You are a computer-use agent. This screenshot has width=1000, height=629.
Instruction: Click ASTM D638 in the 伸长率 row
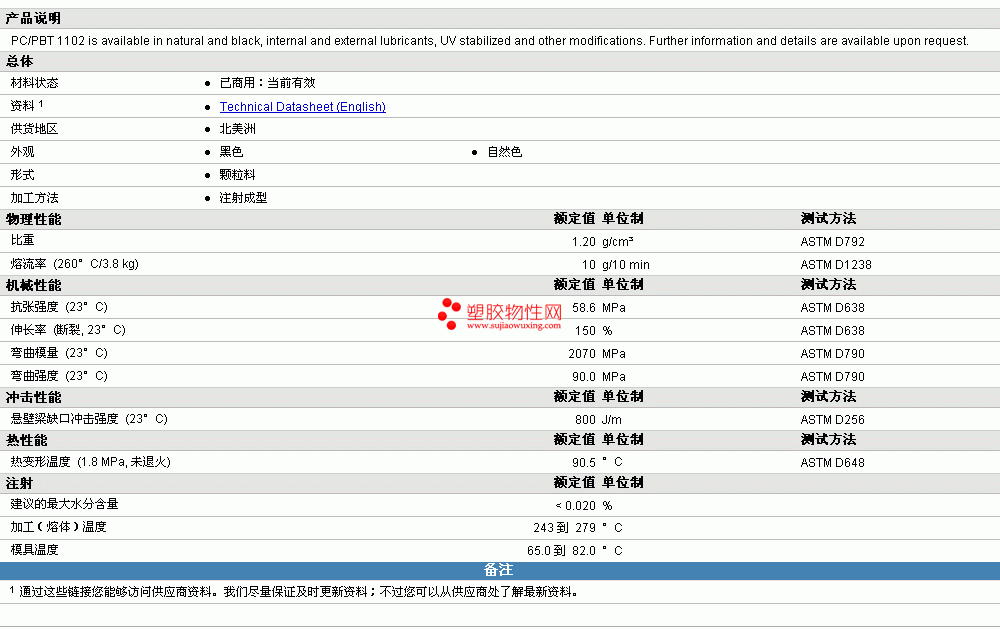[x=832, y=331]
